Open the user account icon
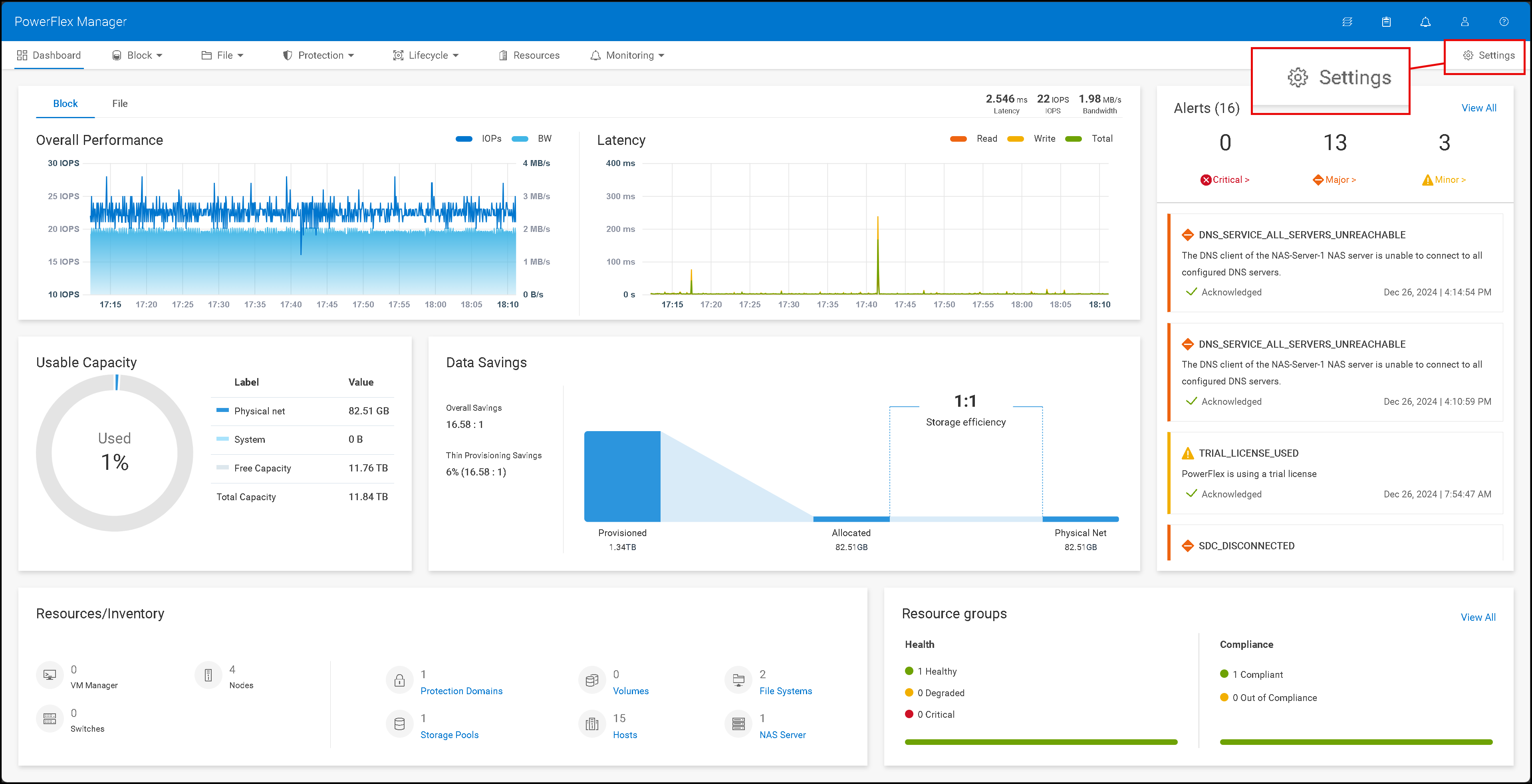 point(1464,22)
